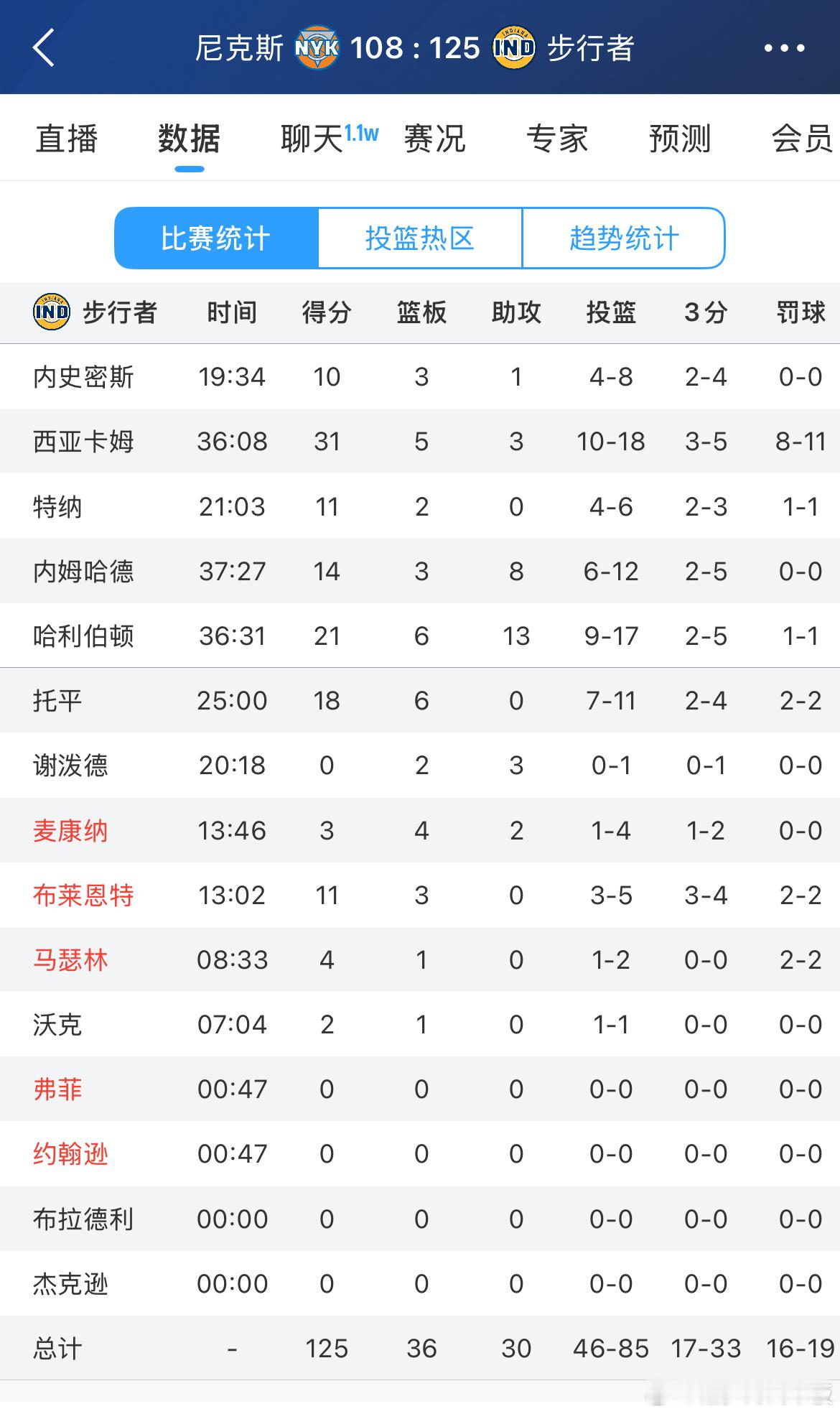Switch to 投篮热区 segment

pyautogui.click(x=420, y=238)
